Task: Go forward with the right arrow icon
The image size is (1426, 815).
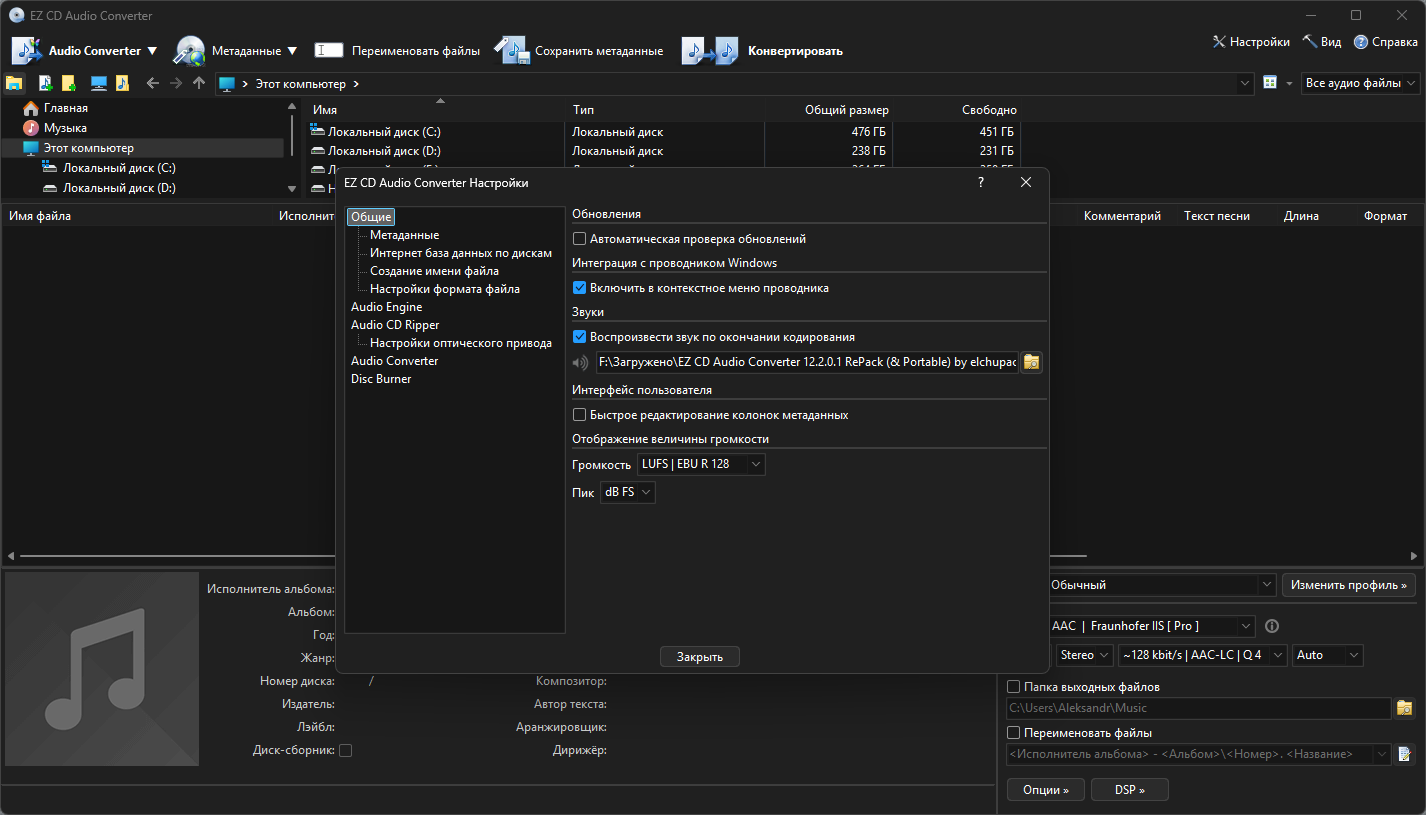Action: pyautogui.click(x=176, y=83)
